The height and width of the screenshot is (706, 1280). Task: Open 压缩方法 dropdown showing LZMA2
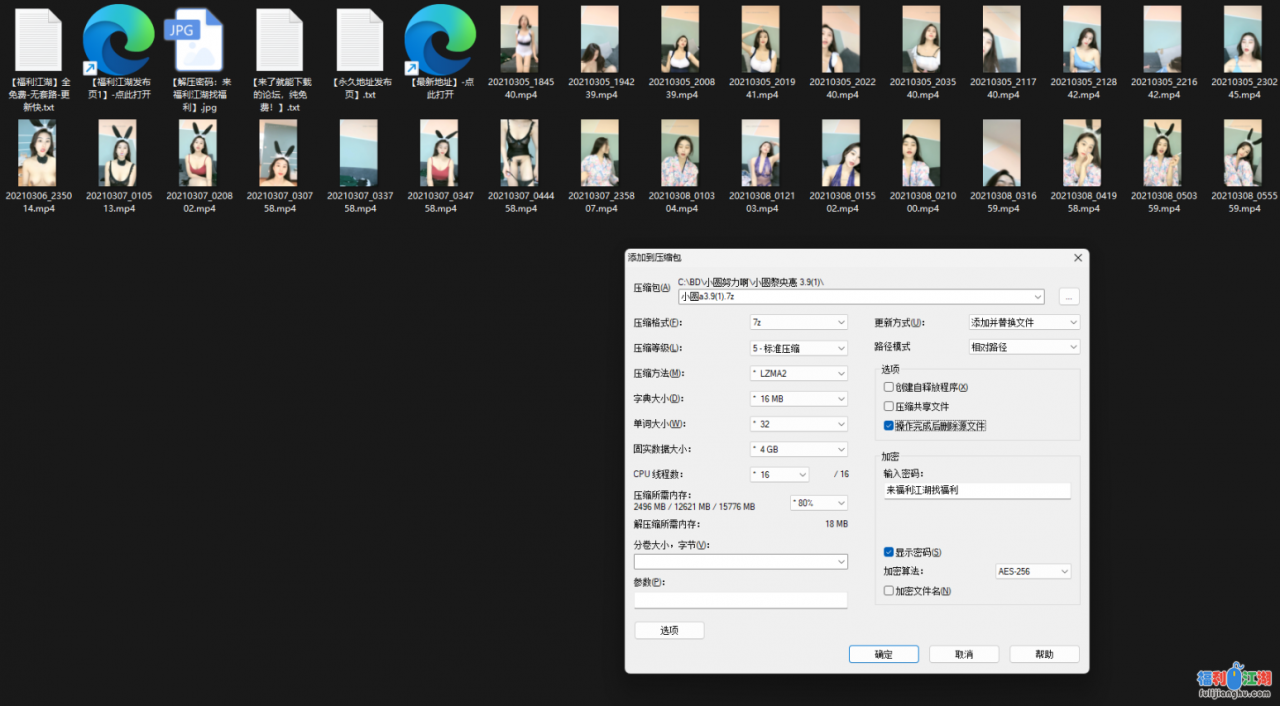(799, 373)
